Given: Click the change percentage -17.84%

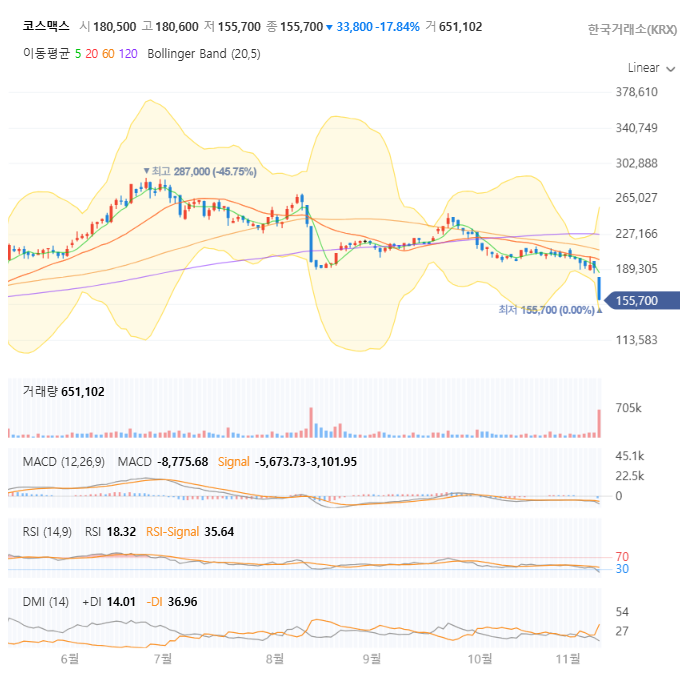Looking at the screenshot, I should 397,27.
